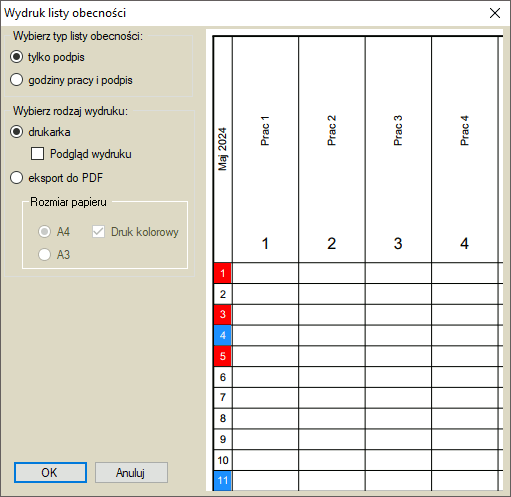Click the 'Prac 1' column header
Image resolution: width=511 pixels, height=497 pixels.
[265, 149]
